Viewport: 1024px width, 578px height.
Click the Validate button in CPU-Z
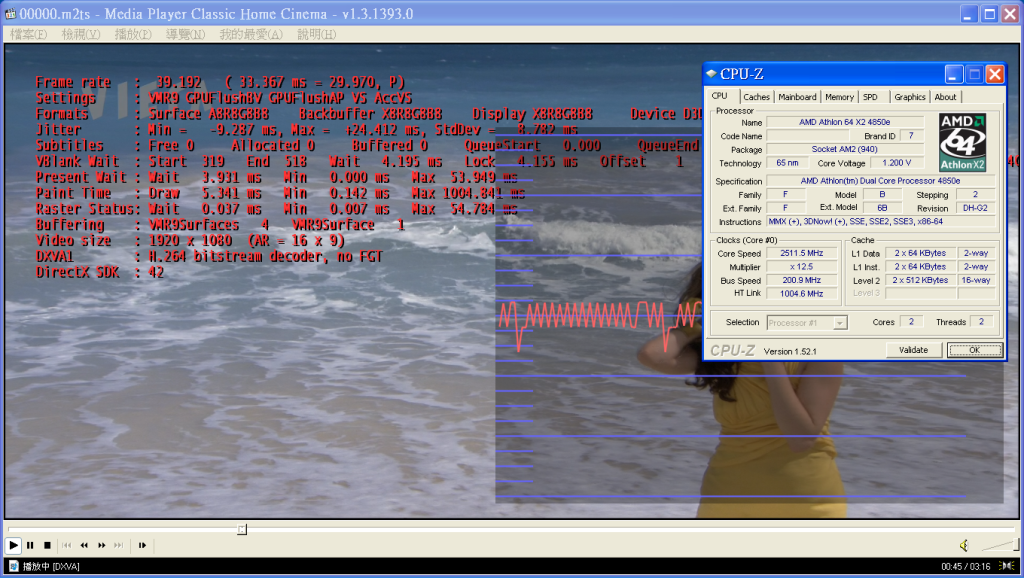click(x=913, y=350)
